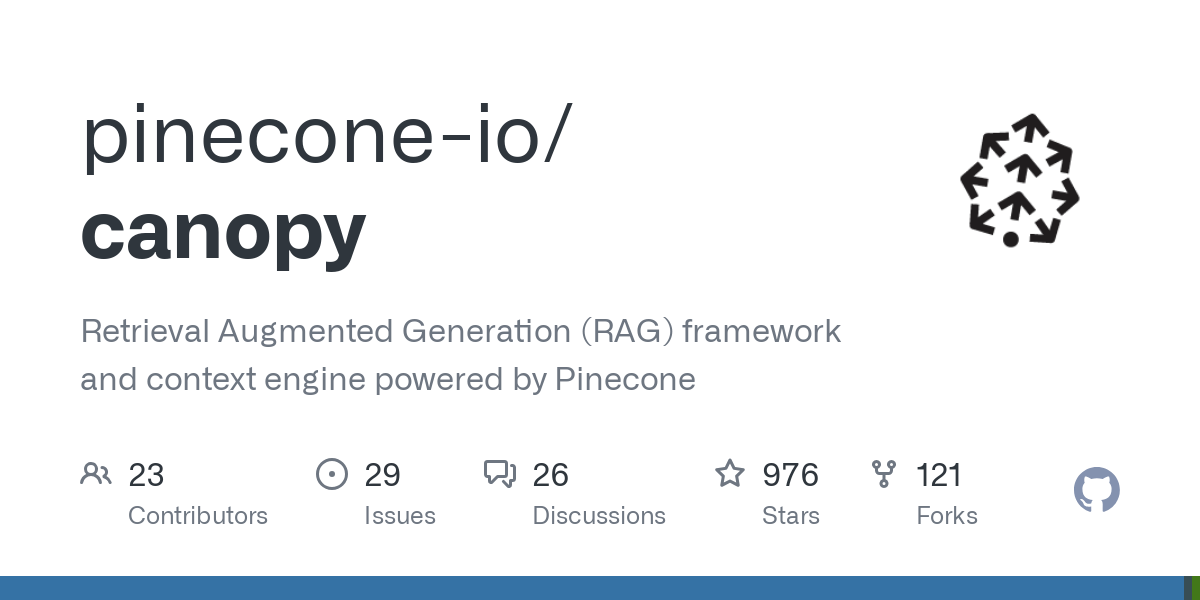The height and width of the screenshot is (600, 1200).
Task: Click the star count 976
Action: (x=790, y=475)
